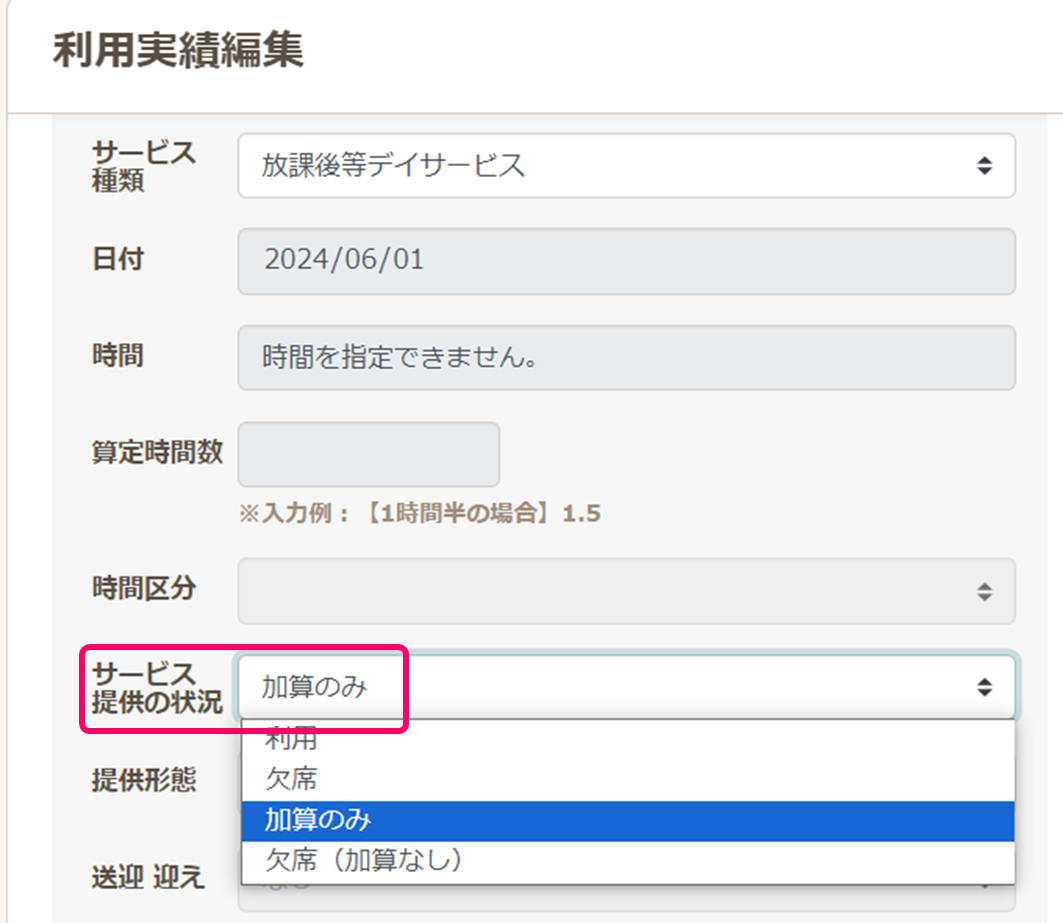Click the partially hidden 送迎 迎え dropdown
1063x923 pixels.
[x=626, y=896]
